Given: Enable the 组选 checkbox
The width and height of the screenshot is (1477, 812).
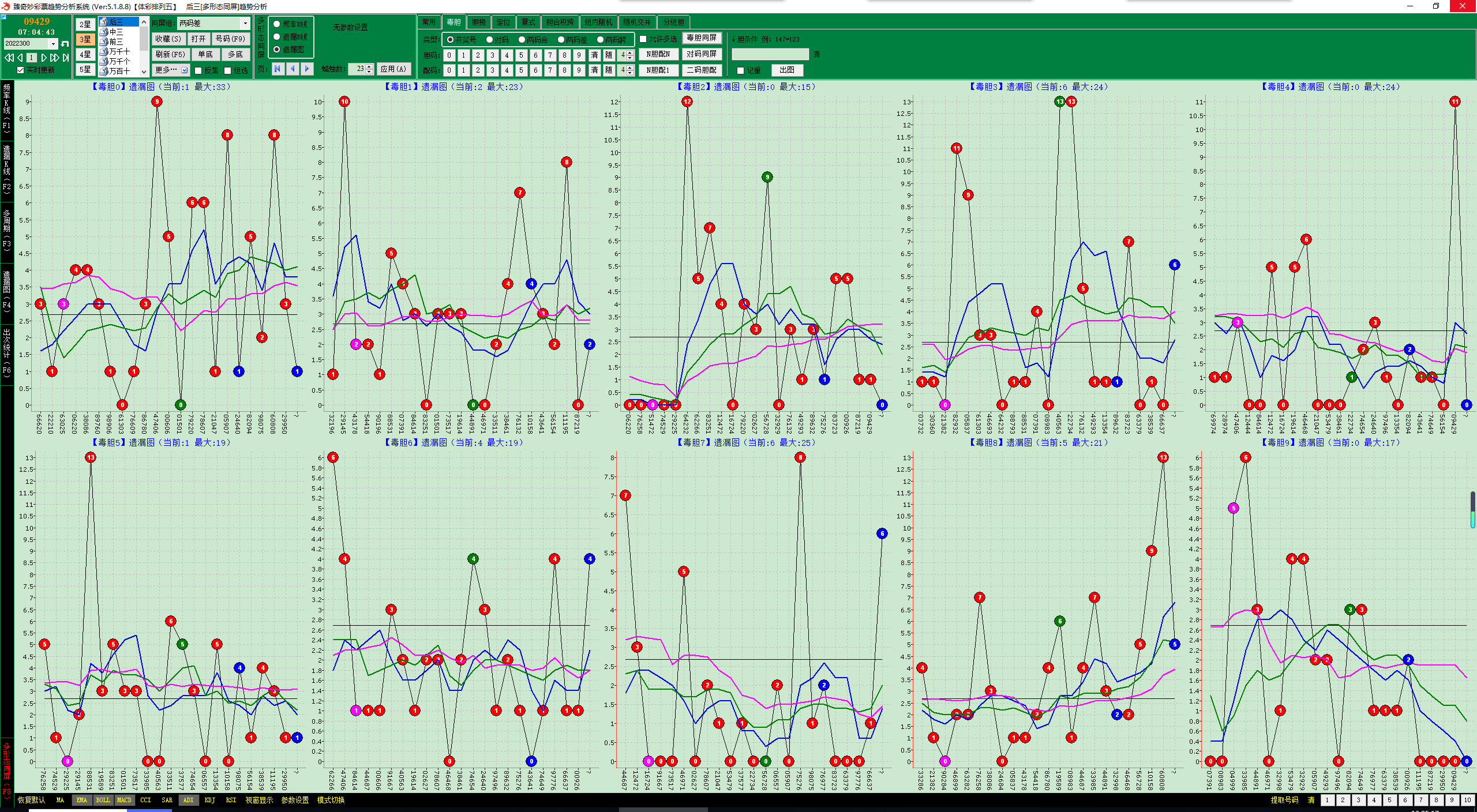Looking at the screenshot, I should 227,70.
